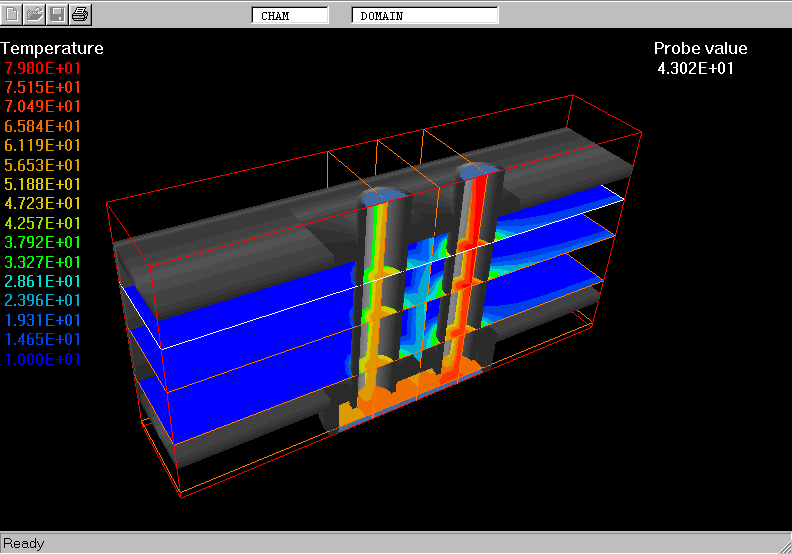Image resolution: width=792 pixels, height=554 pixels.
Task: Click the Probe value label
Action: coord(700,48)
